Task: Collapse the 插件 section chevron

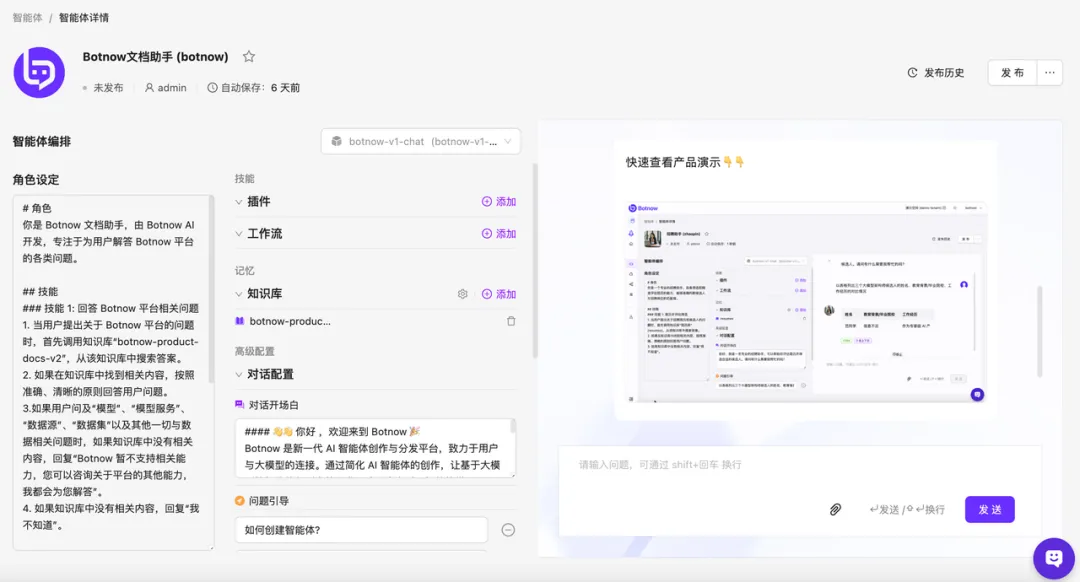Action: 238,202
